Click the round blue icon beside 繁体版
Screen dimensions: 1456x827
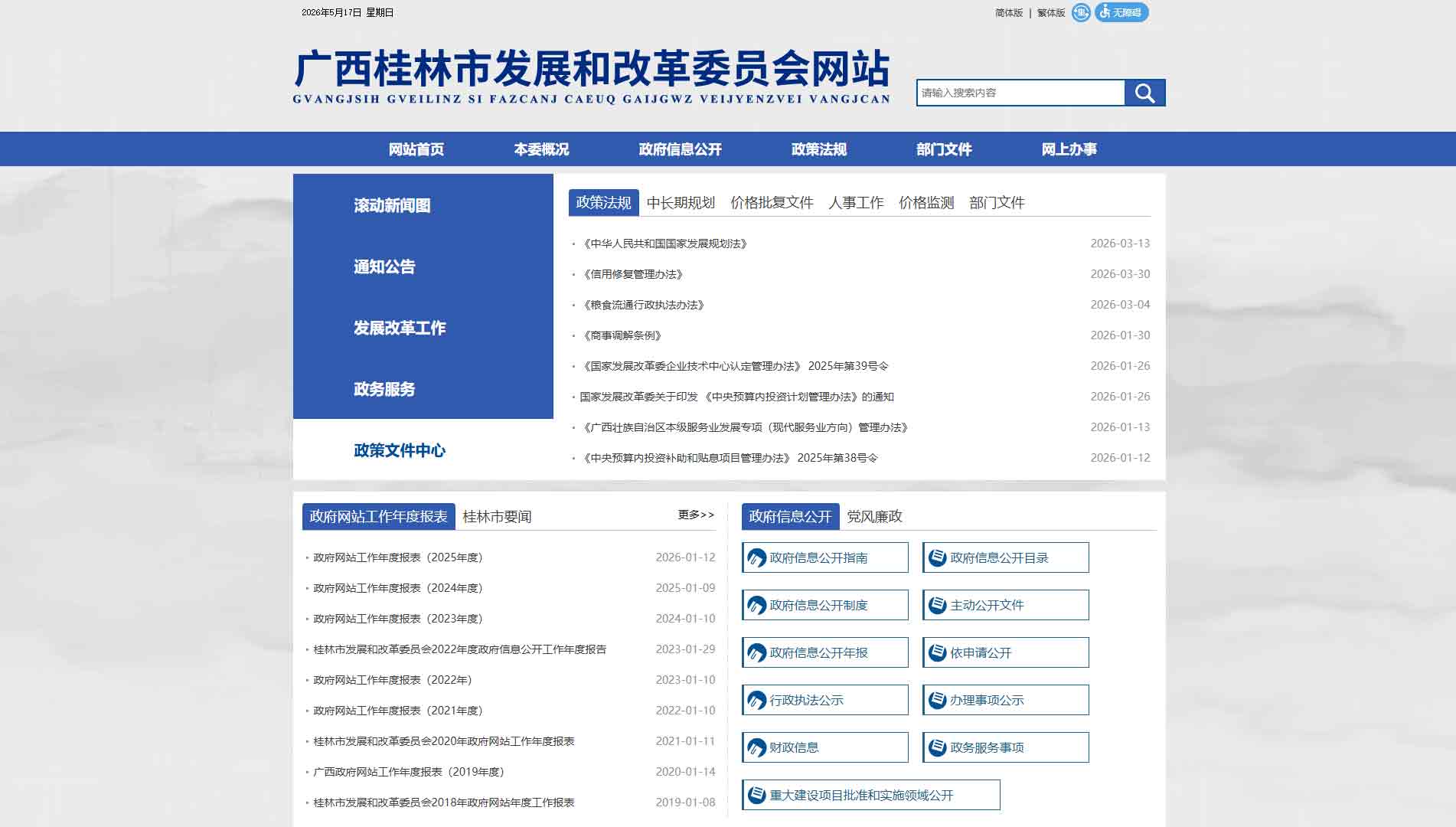(x=1081, y=12)
